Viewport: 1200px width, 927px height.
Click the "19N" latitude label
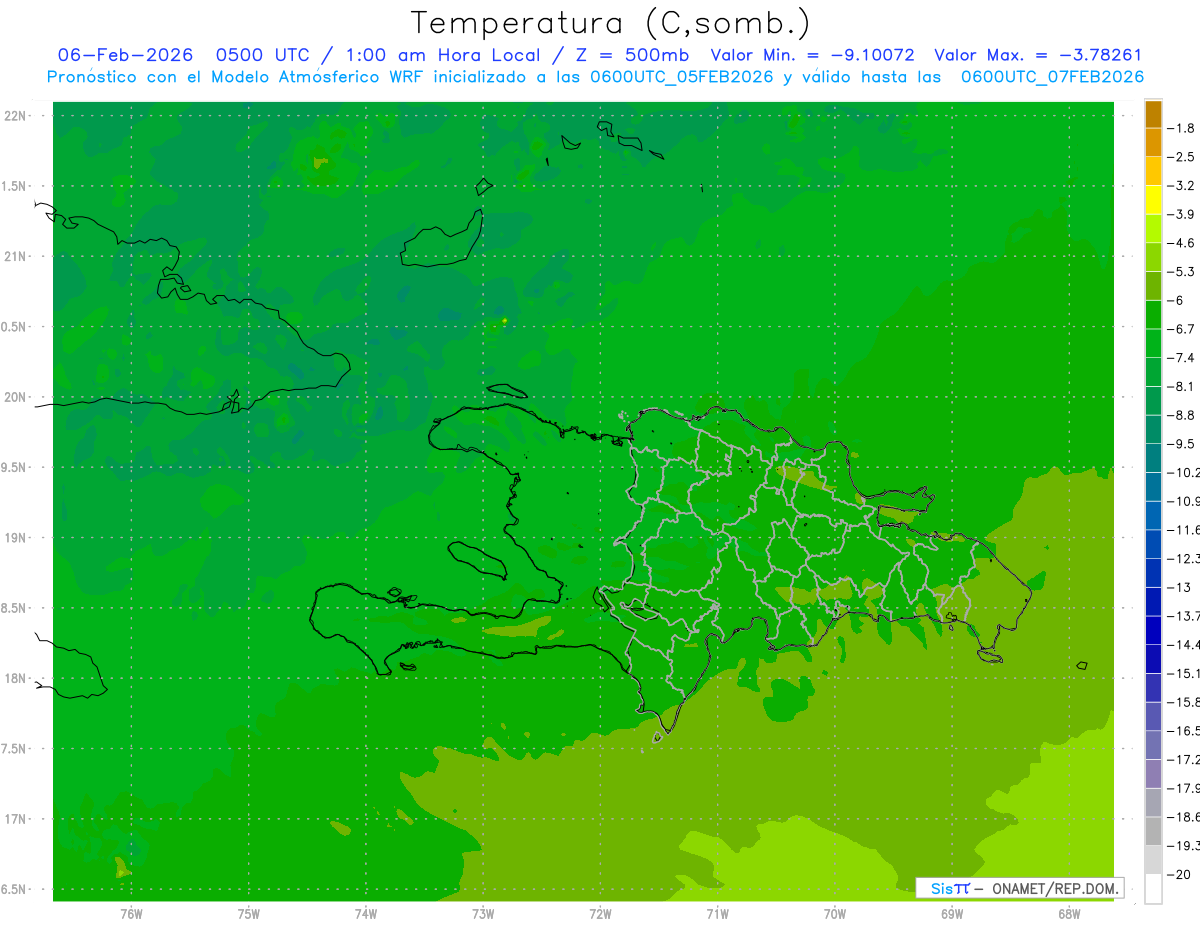pyautogui.click(x=16, y=538)
